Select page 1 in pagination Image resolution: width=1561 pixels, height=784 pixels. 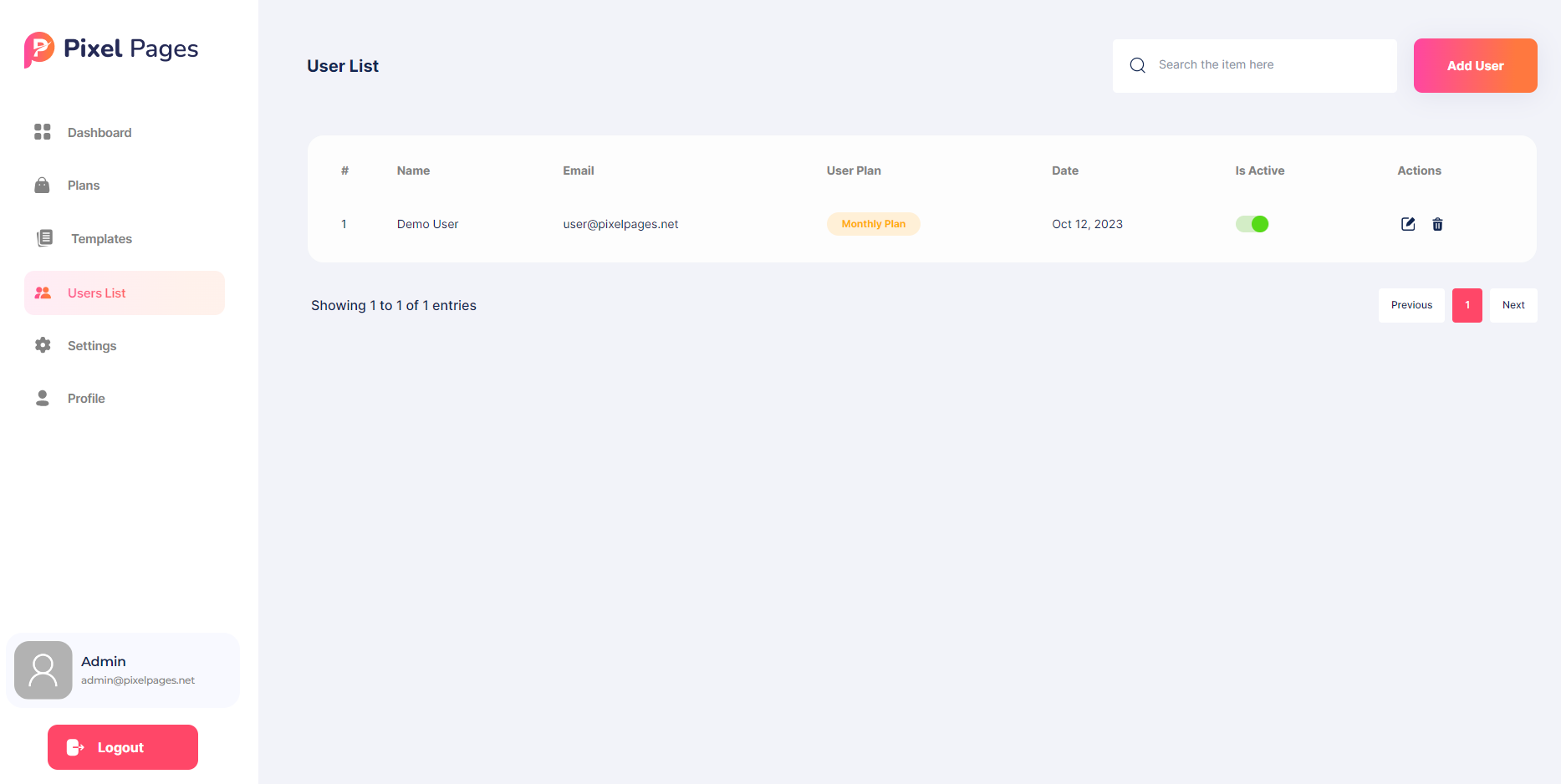[1467, 305]
